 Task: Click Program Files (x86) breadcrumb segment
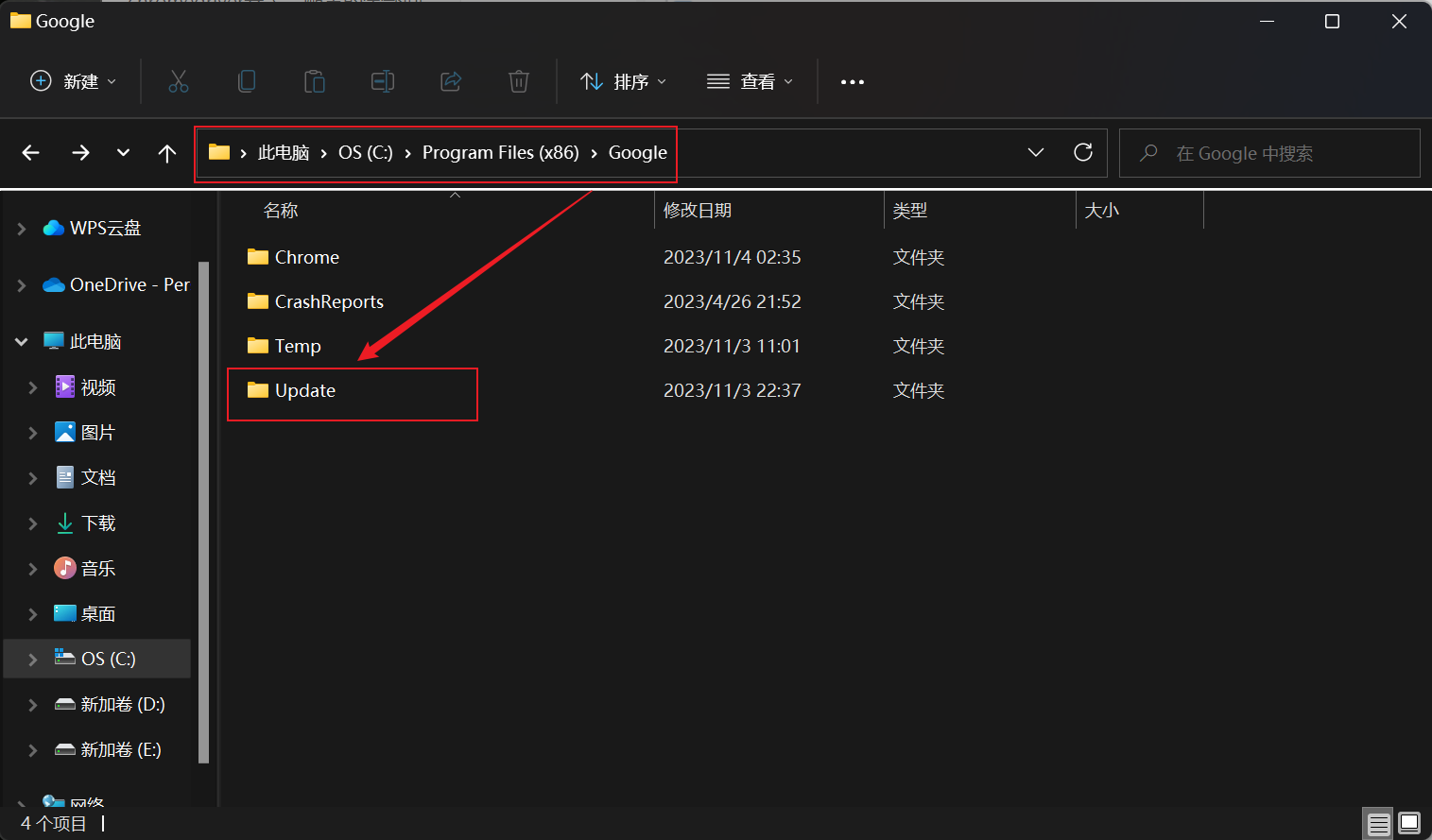pyautogui.click(x=501, y=153)
